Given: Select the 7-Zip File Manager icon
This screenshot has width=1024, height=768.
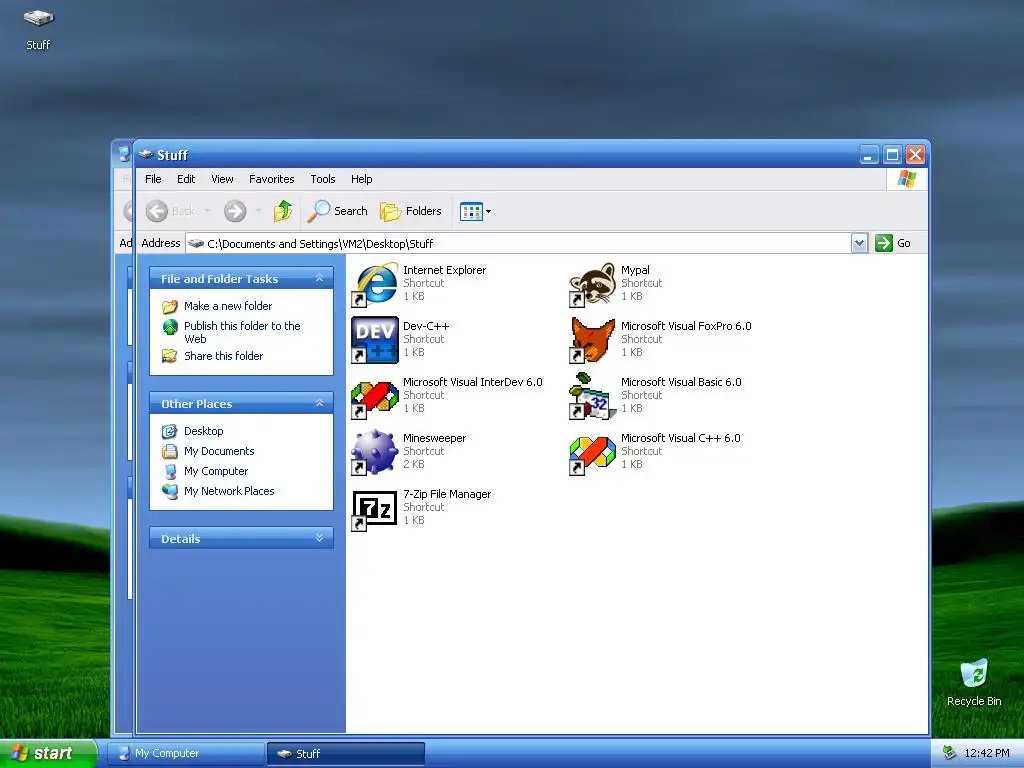Looking at the screenshot, I should tap(375, 509).
